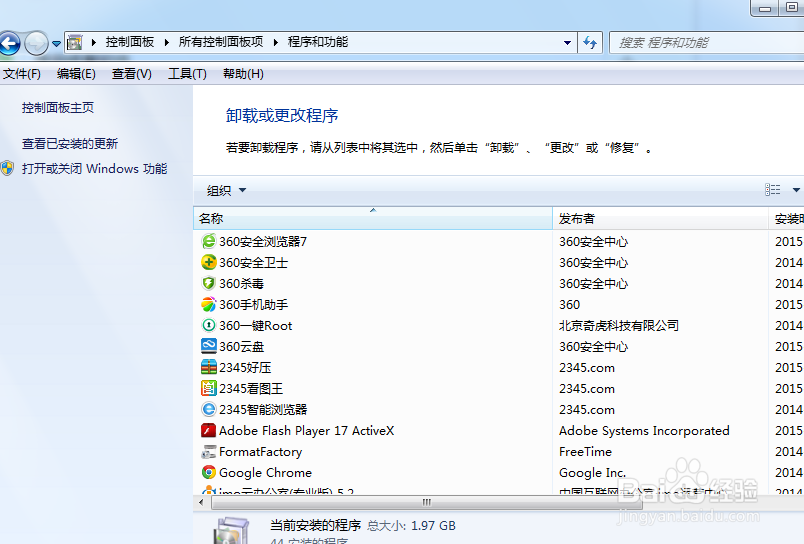The height and width of the screenshot is (544, 804).
Task: Select the 360安全浏览器7 entry name
Action: pos(263,241)
